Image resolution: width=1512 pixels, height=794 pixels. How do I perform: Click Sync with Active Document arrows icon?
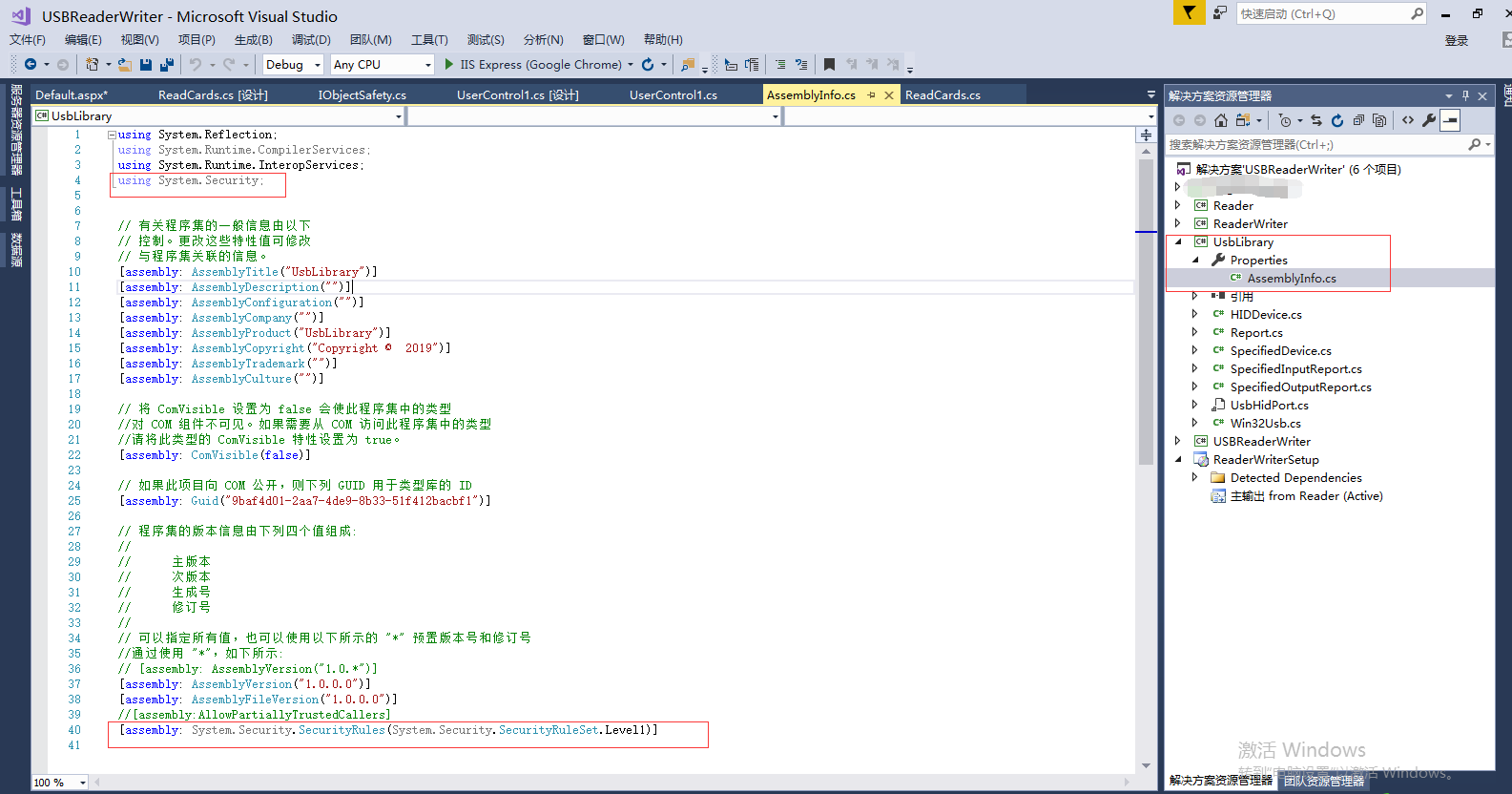click(1316, 120)
